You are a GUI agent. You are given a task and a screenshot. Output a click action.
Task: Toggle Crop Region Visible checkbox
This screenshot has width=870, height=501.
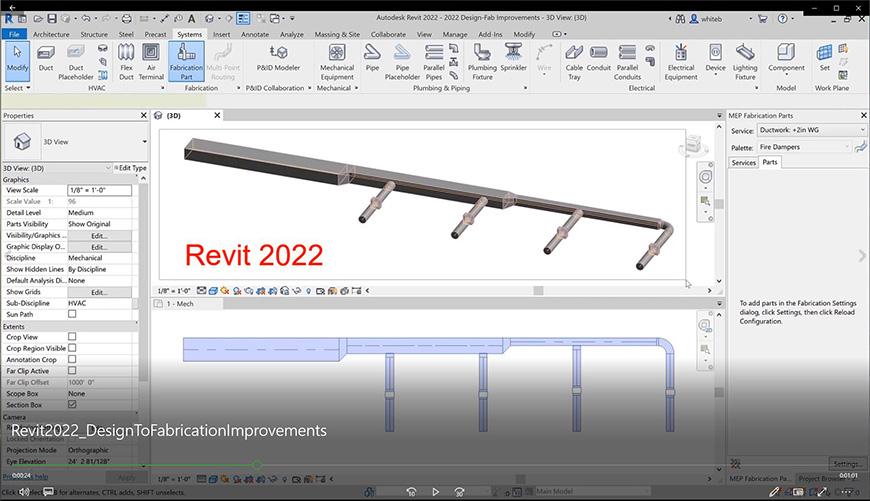tap(72, 348)
